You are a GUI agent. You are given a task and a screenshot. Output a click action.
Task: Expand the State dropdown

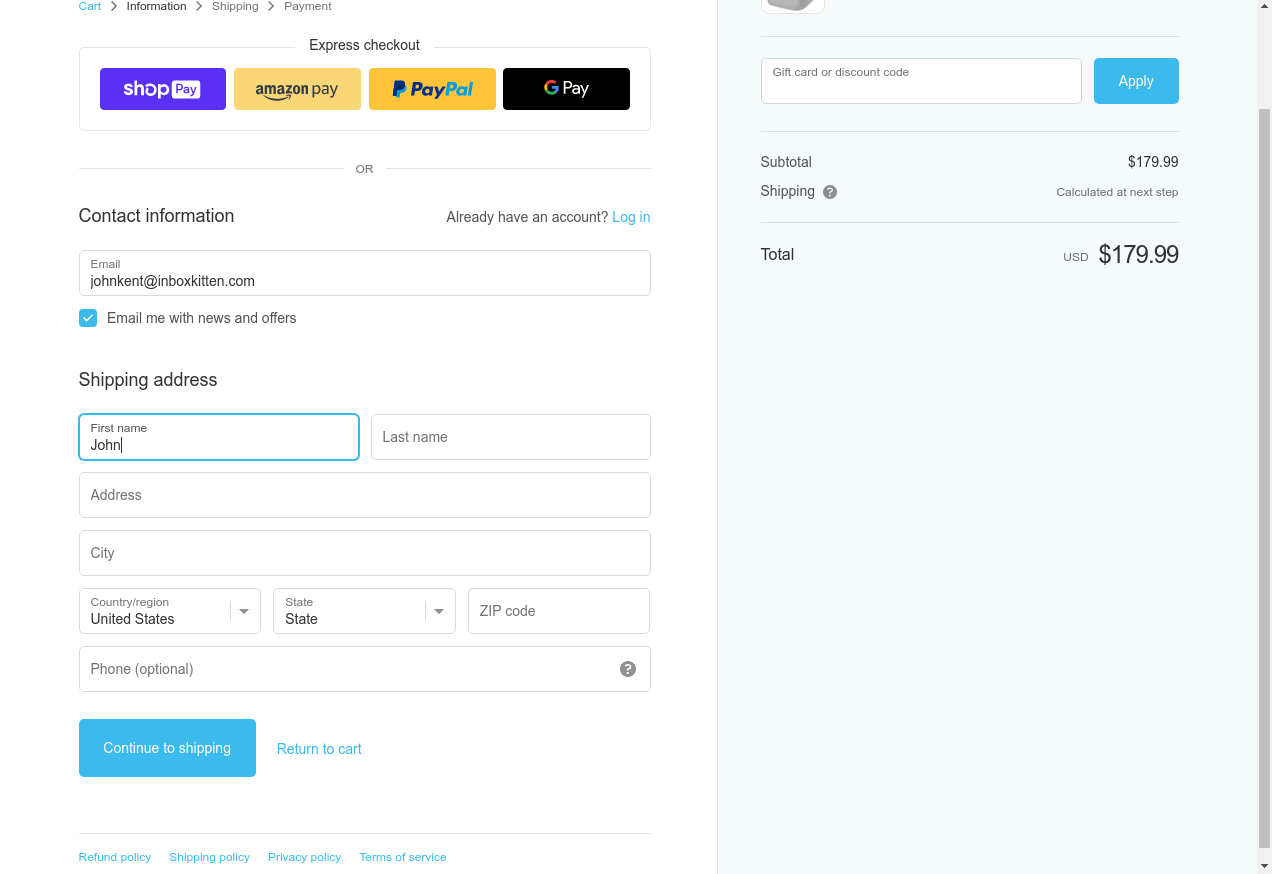point(364,611)
